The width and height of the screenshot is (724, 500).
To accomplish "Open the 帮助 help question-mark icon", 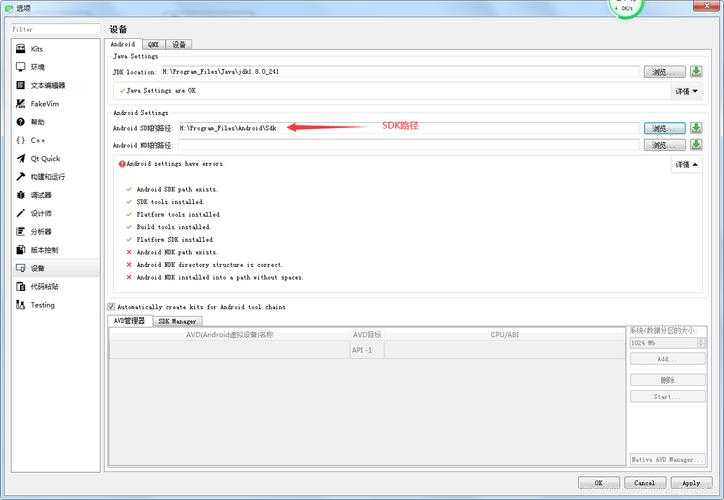I will click(x=21, y=122).
